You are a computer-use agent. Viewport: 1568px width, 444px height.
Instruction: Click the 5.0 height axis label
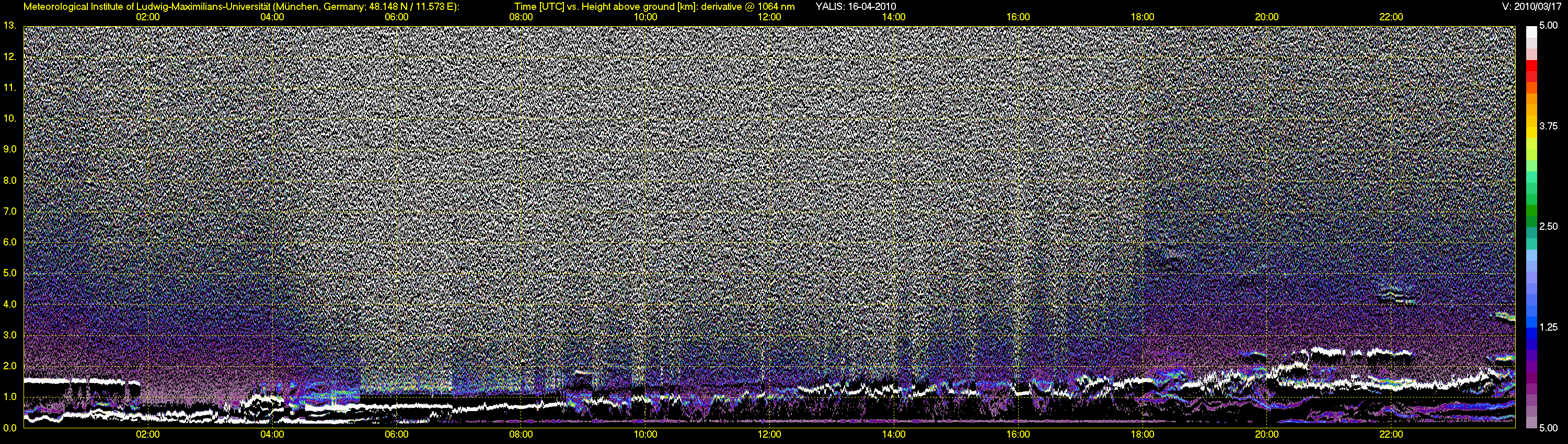[9, 273]
